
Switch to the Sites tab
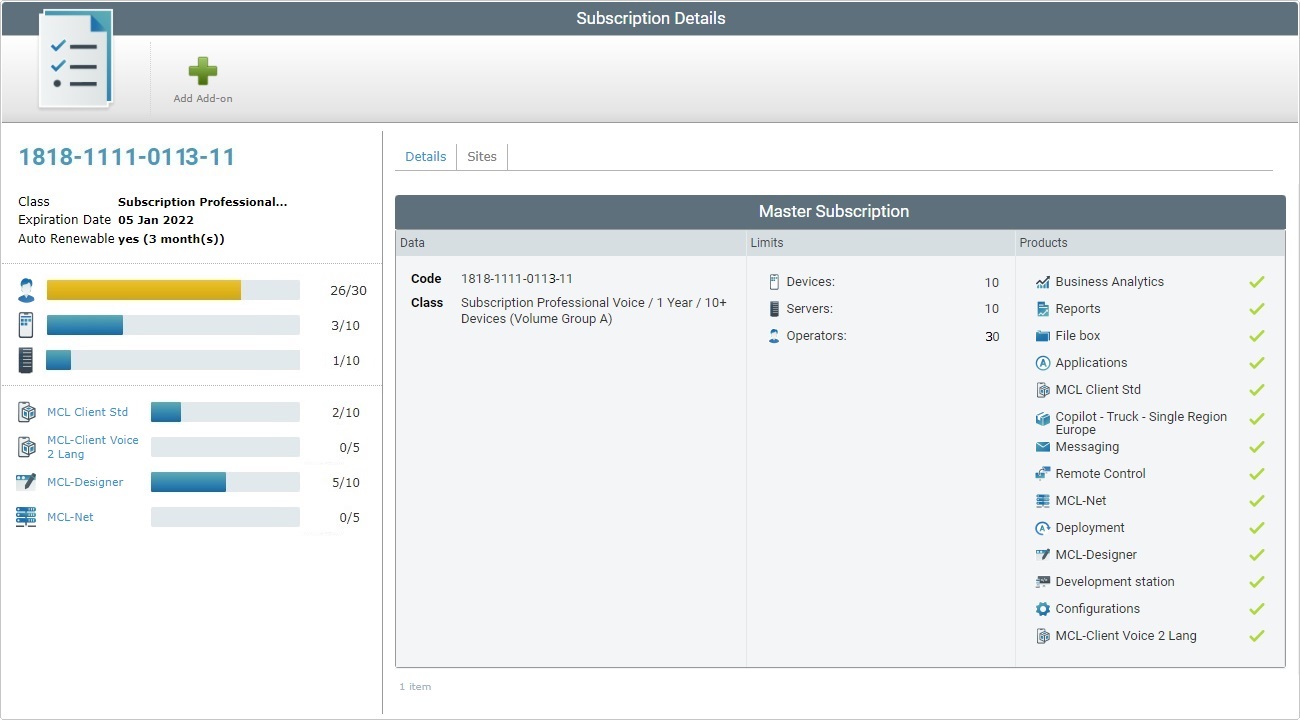click(x=482, y=156)
